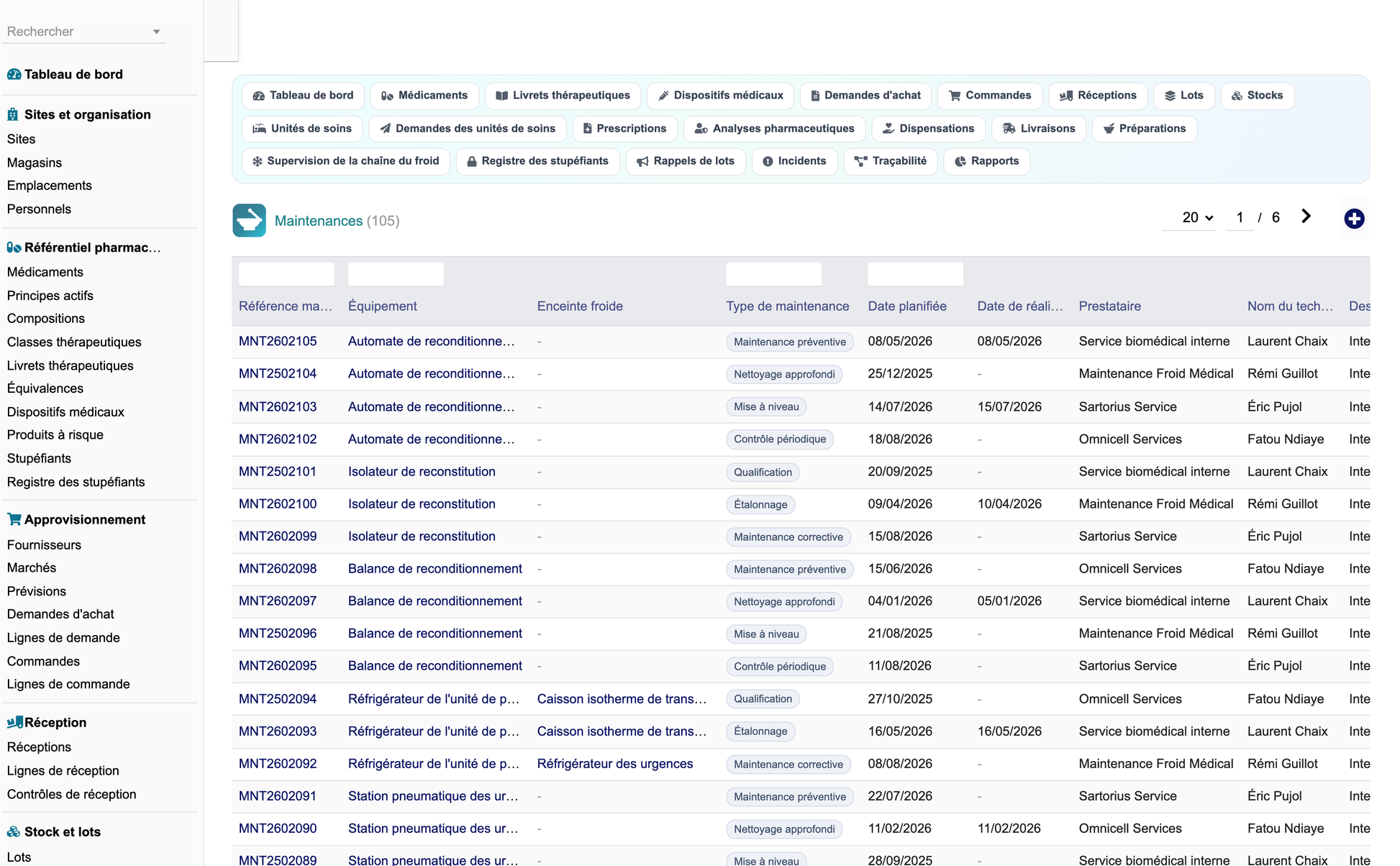Click the Date planifiée filter field
This screenshot has width=1400, height=866.
(915, 274)
